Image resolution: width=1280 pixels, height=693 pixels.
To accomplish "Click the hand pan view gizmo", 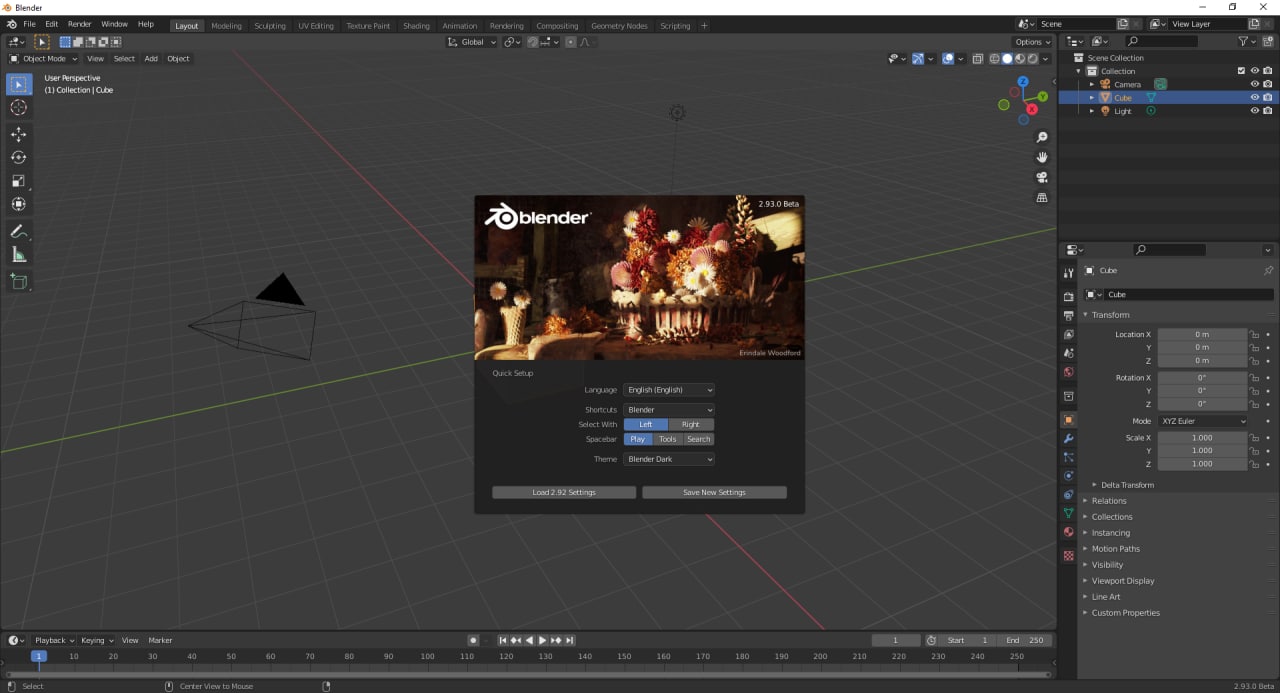I will 1042,157.
